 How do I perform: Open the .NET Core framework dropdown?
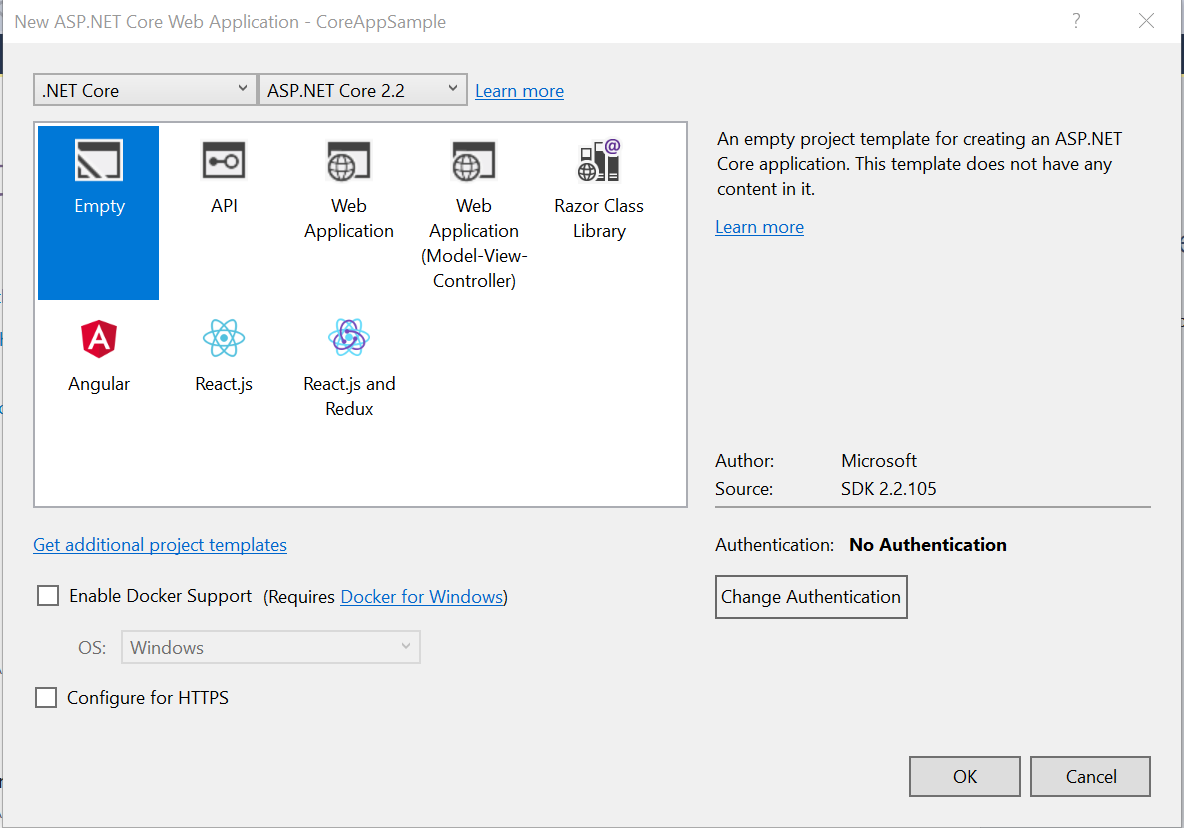tap(145, 90)
